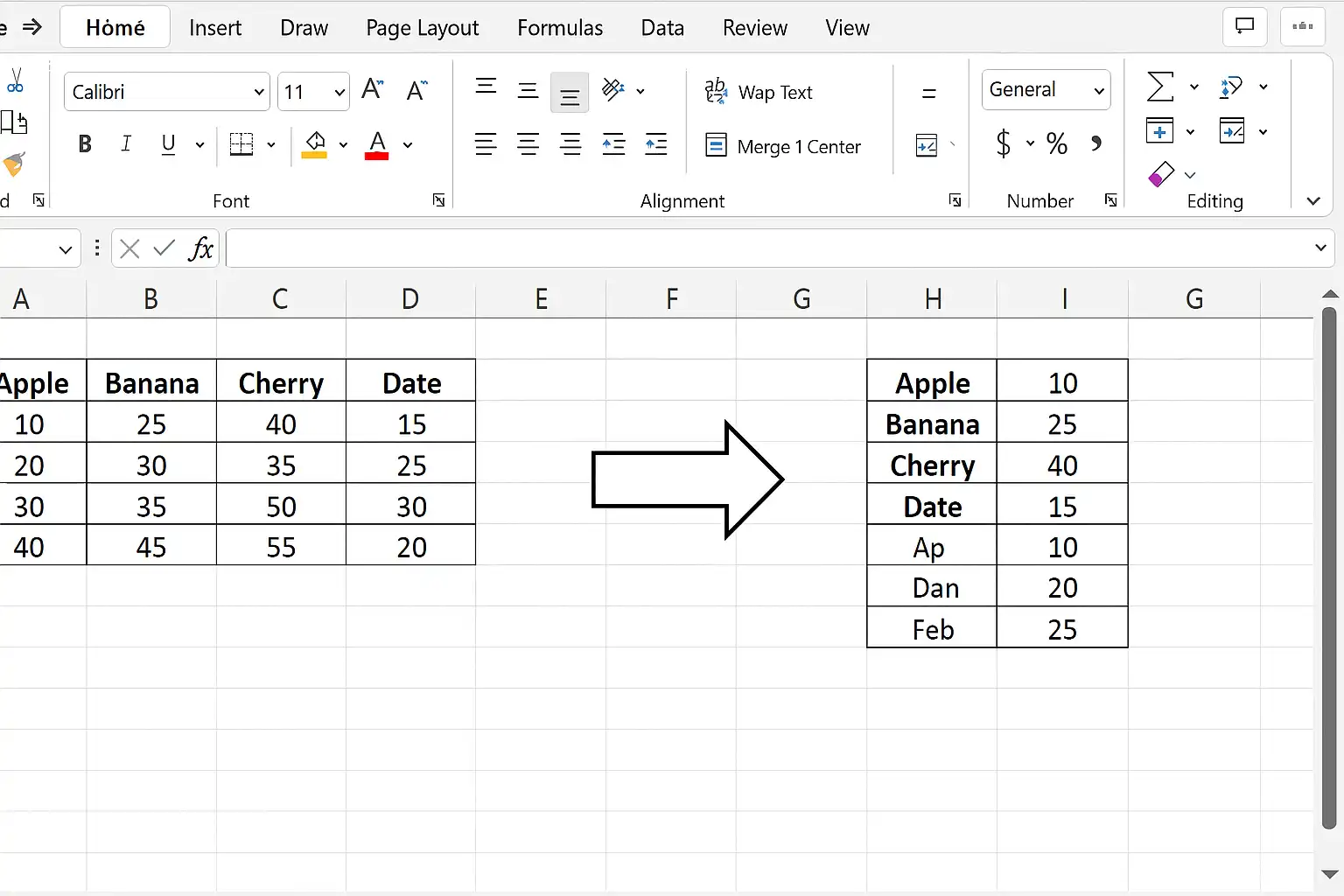Apply bottom vertical alignment
Image resolution: width=1344 pixels, height=896 pixels.
[x=570, y=93]
